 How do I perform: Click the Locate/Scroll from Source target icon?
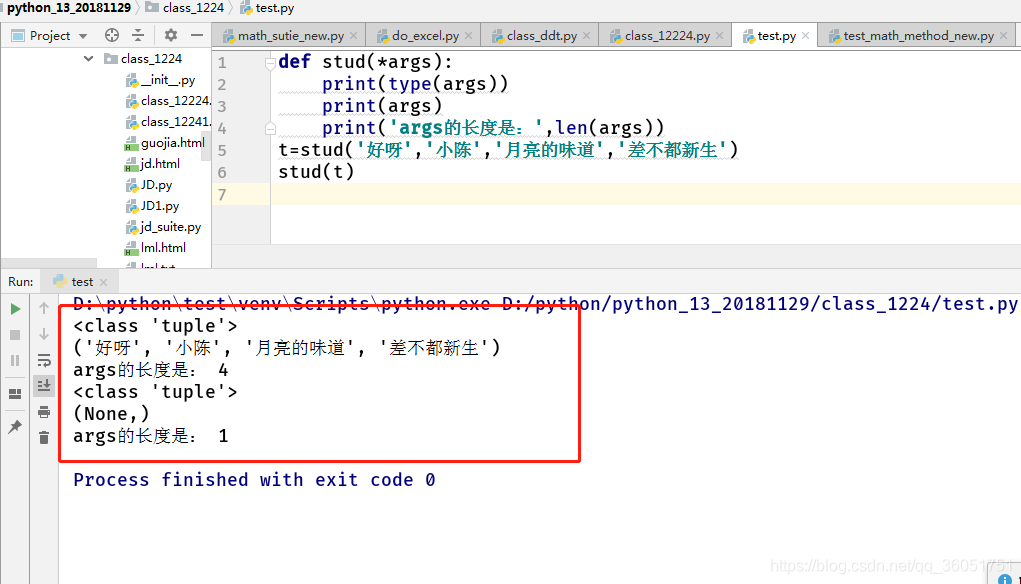pyautogui.click(x=112, y=35)
